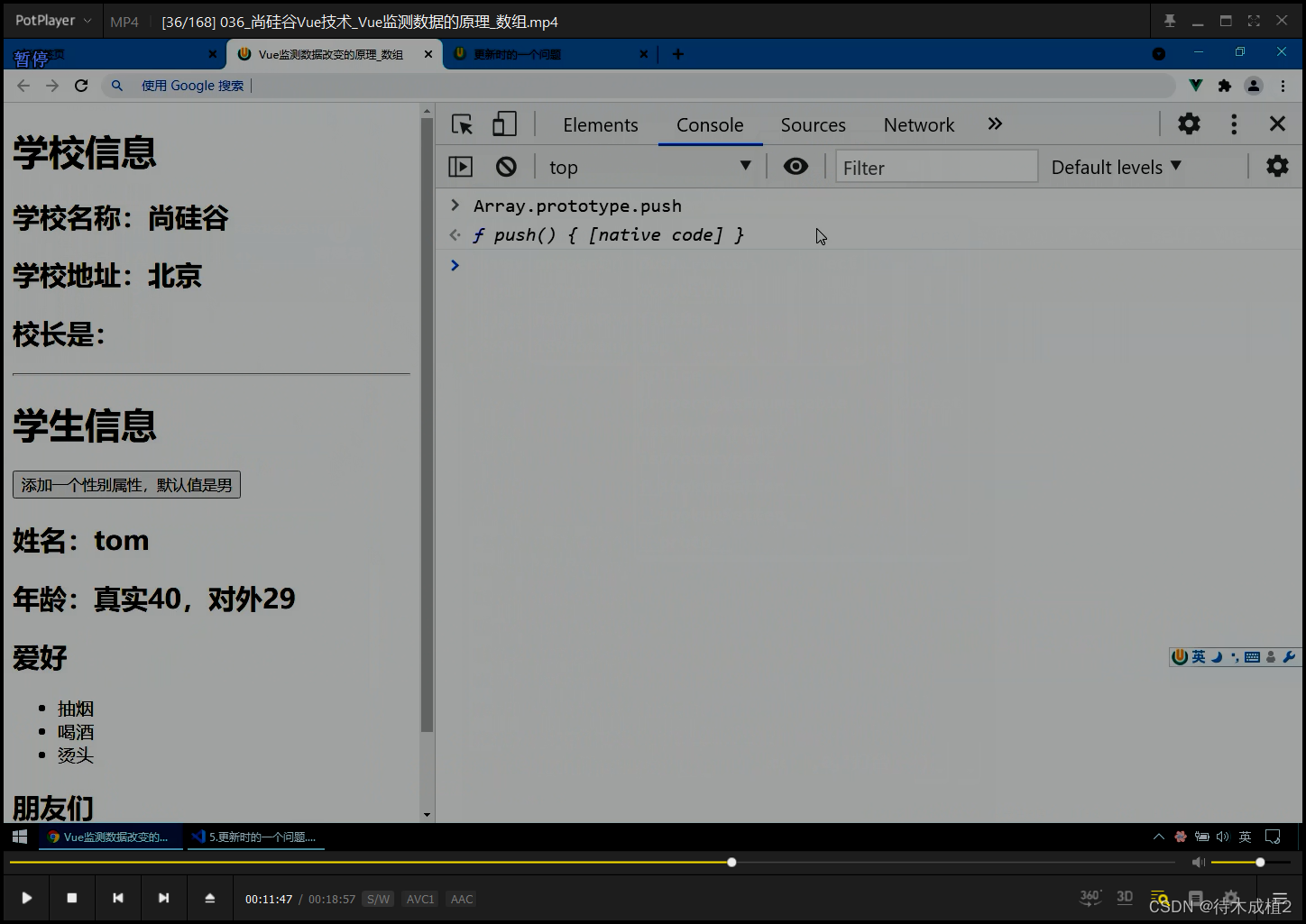
Task: Go forward in browser history
Action: pos(52,86)
